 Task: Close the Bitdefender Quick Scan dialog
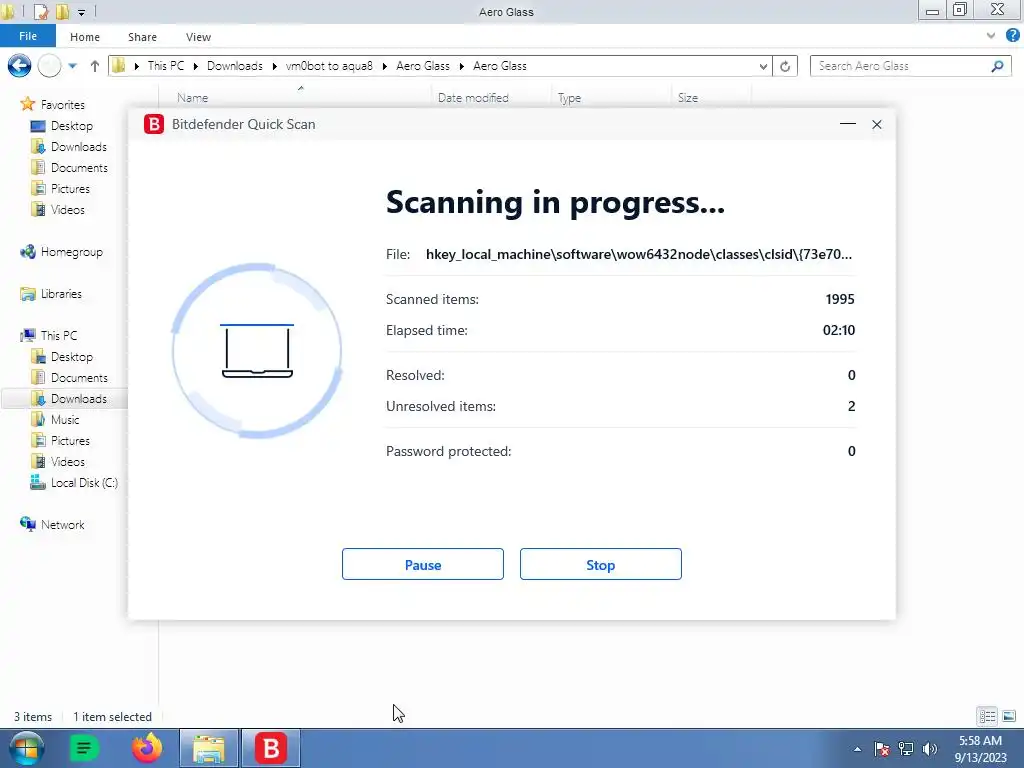tap(876, 124)
